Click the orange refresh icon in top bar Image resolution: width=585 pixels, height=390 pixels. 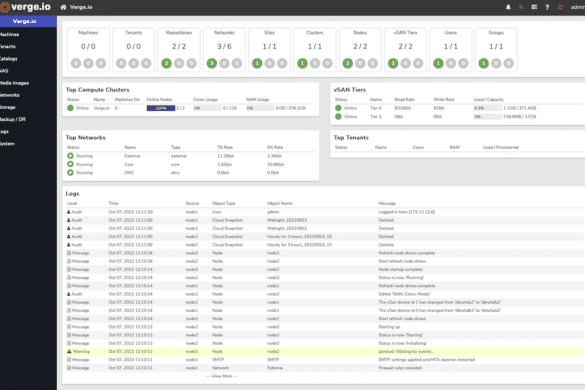tap(560, 7)
